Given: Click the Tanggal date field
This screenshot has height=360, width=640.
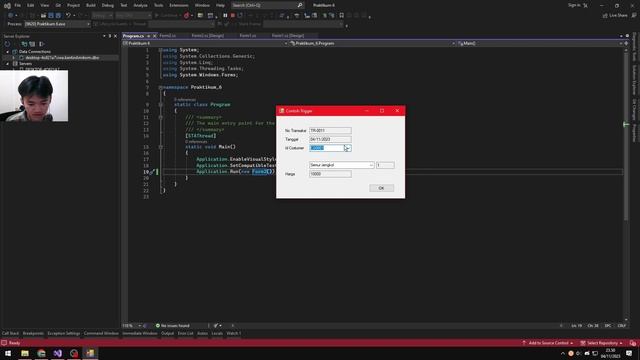Looking at the screenshot, I should 330,140.
